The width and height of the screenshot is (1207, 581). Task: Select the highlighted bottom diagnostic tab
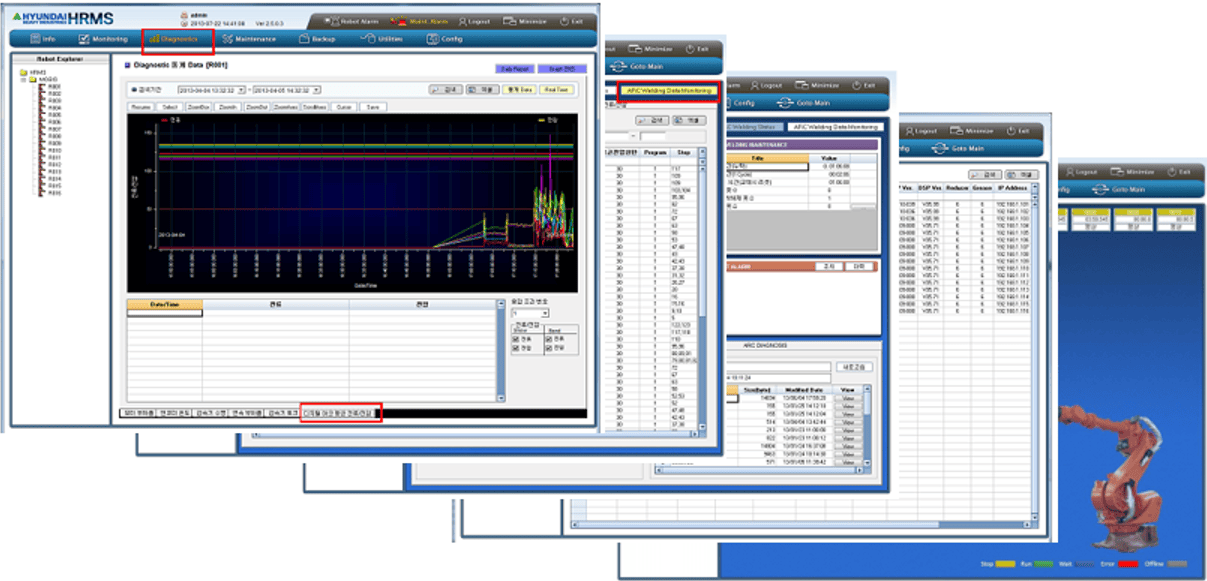[341, 412]
